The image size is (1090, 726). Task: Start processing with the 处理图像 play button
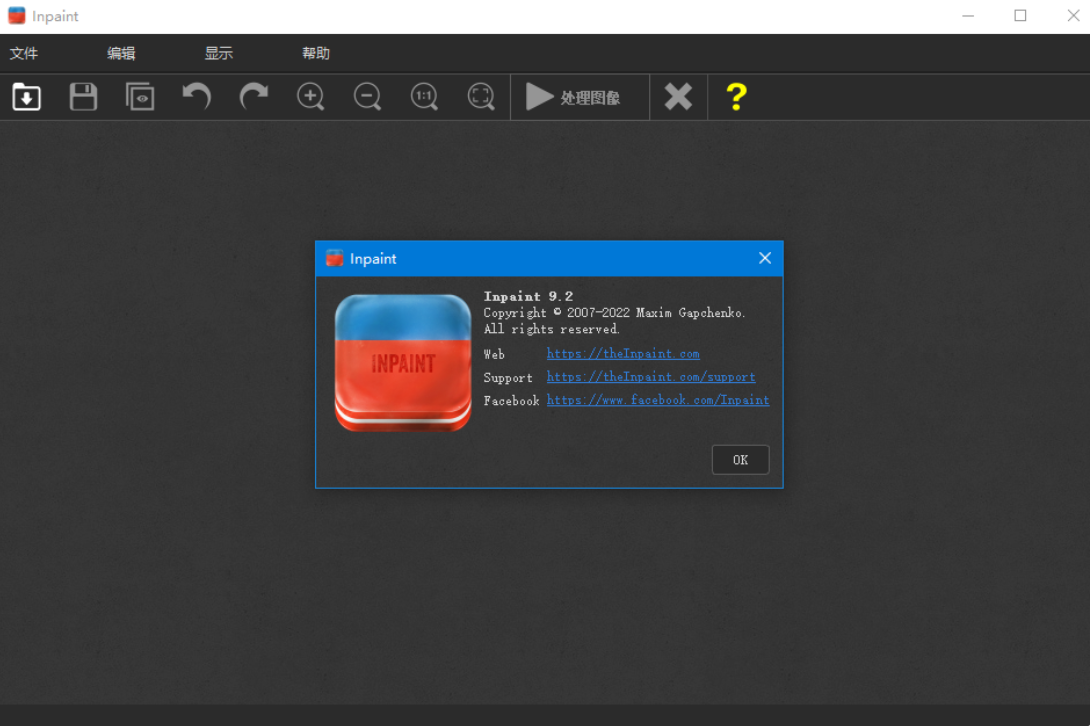point(580,97)
